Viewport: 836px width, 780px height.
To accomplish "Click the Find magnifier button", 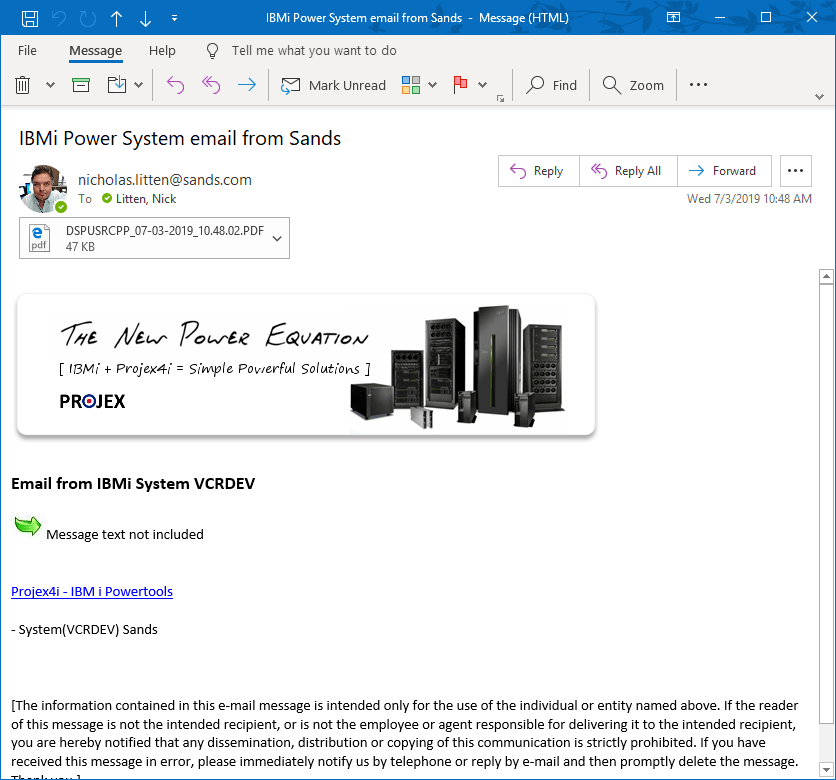I will tap(551, 85).
